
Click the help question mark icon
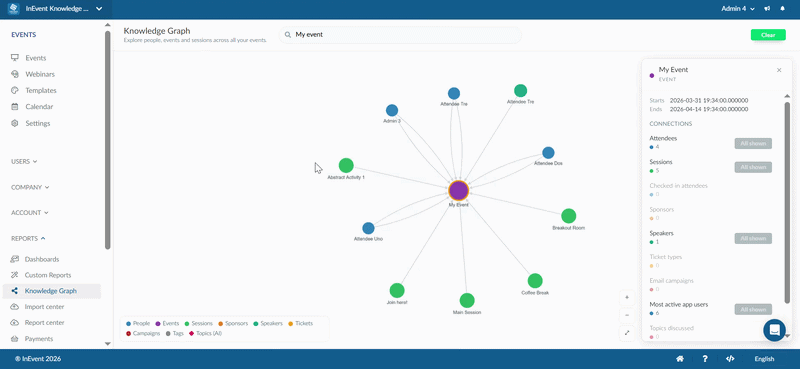pos(705,359)
